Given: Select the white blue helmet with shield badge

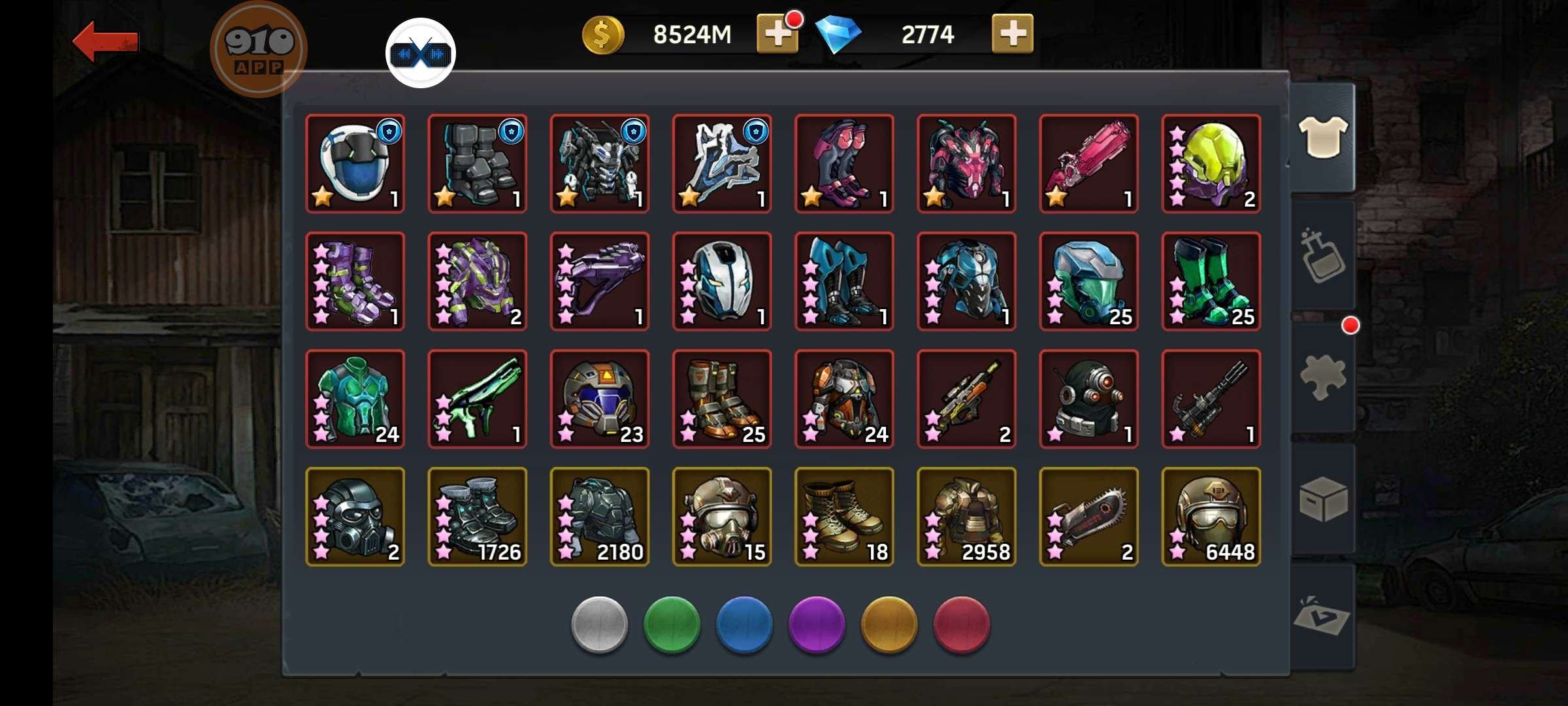Looking at the screenshot, I should click(x=355, y=163).
